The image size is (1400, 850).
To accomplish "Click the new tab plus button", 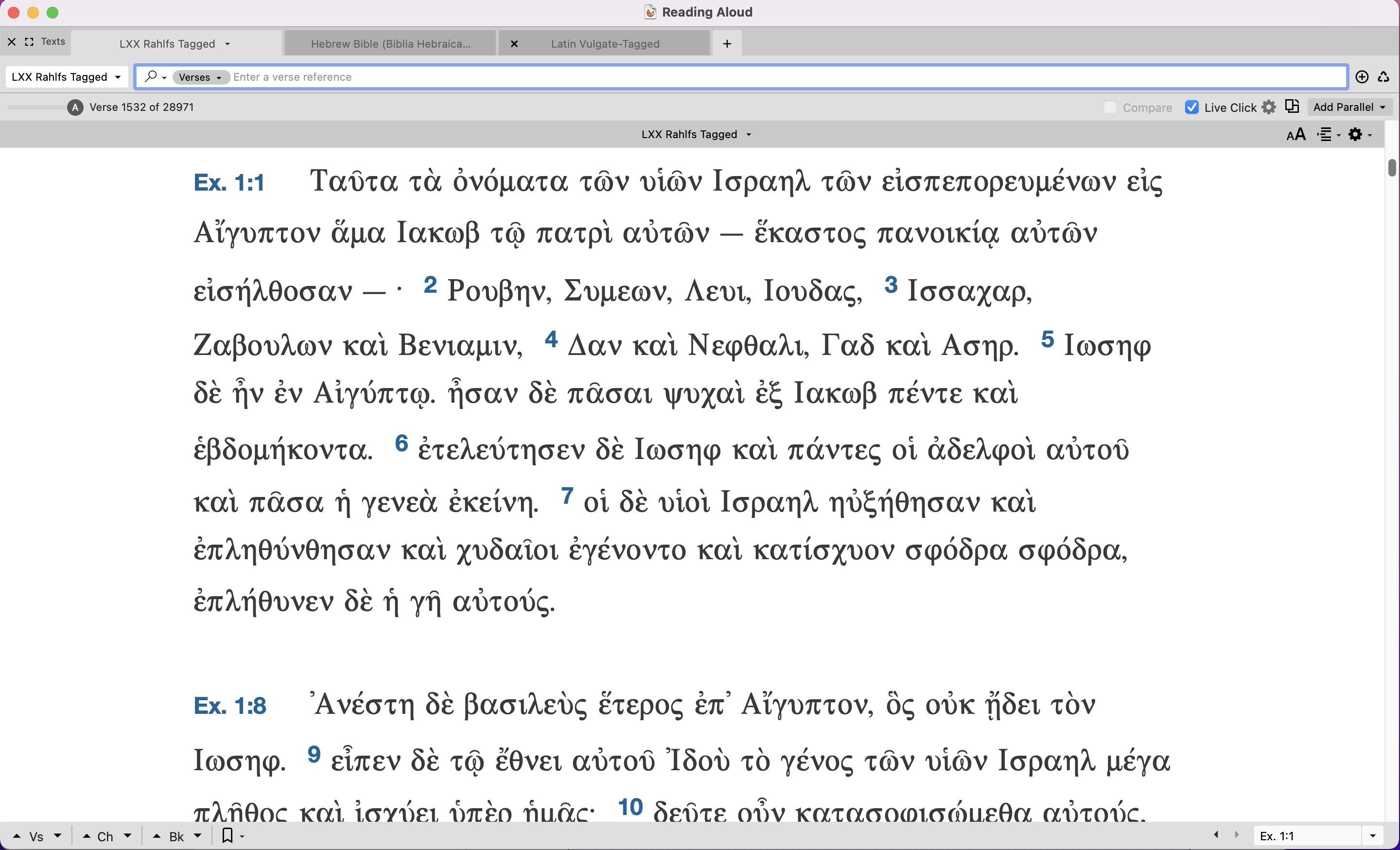I will pos(727,44).
